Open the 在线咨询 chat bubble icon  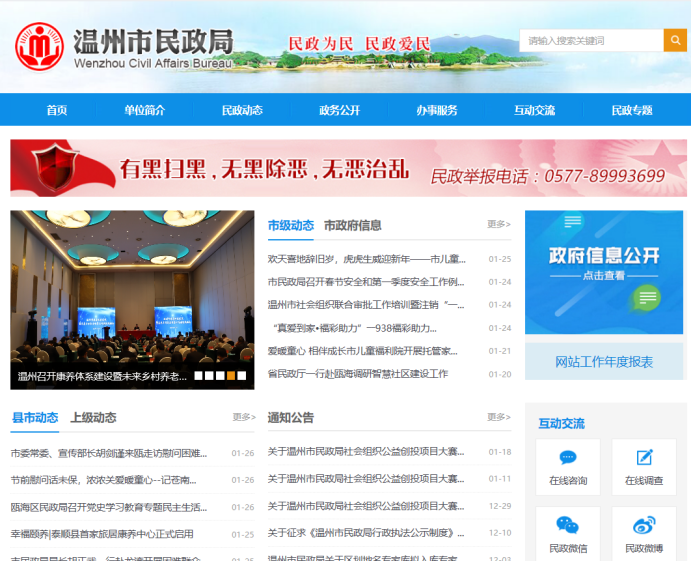point(568,458)
